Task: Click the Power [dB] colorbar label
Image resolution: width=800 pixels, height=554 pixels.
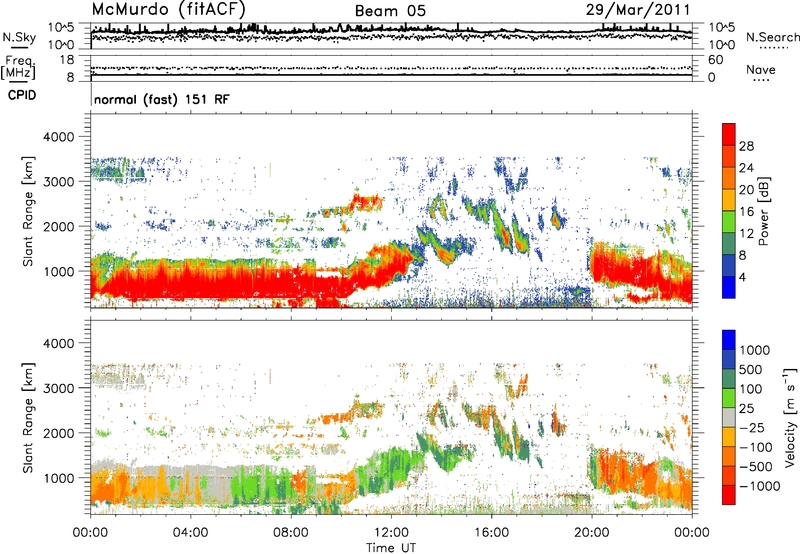Action: pyautogui.click(x=763, y=211)
